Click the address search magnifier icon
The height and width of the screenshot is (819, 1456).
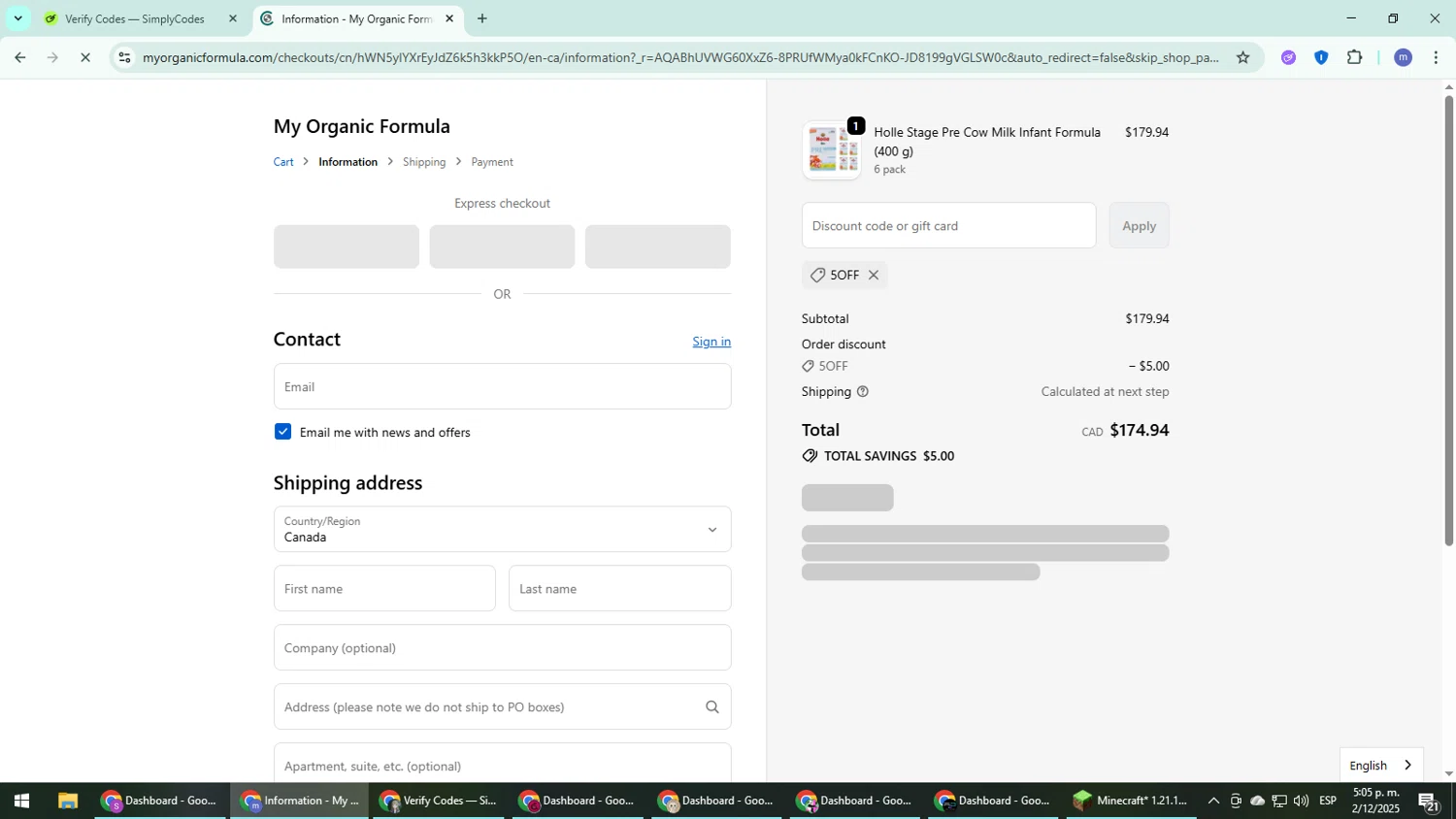point(712,707)
